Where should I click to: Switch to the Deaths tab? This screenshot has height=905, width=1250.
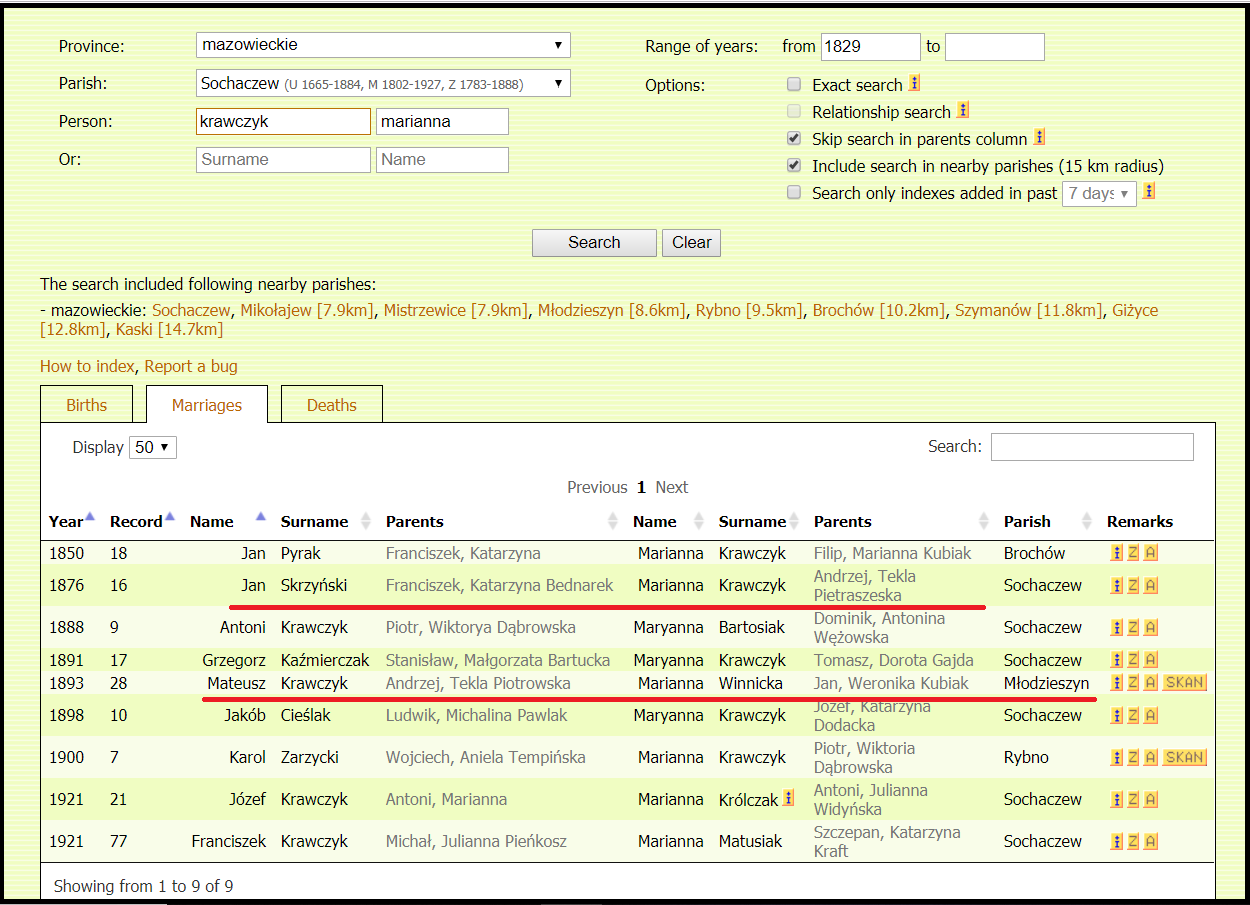pyautogui.click(x=331, y=405)
